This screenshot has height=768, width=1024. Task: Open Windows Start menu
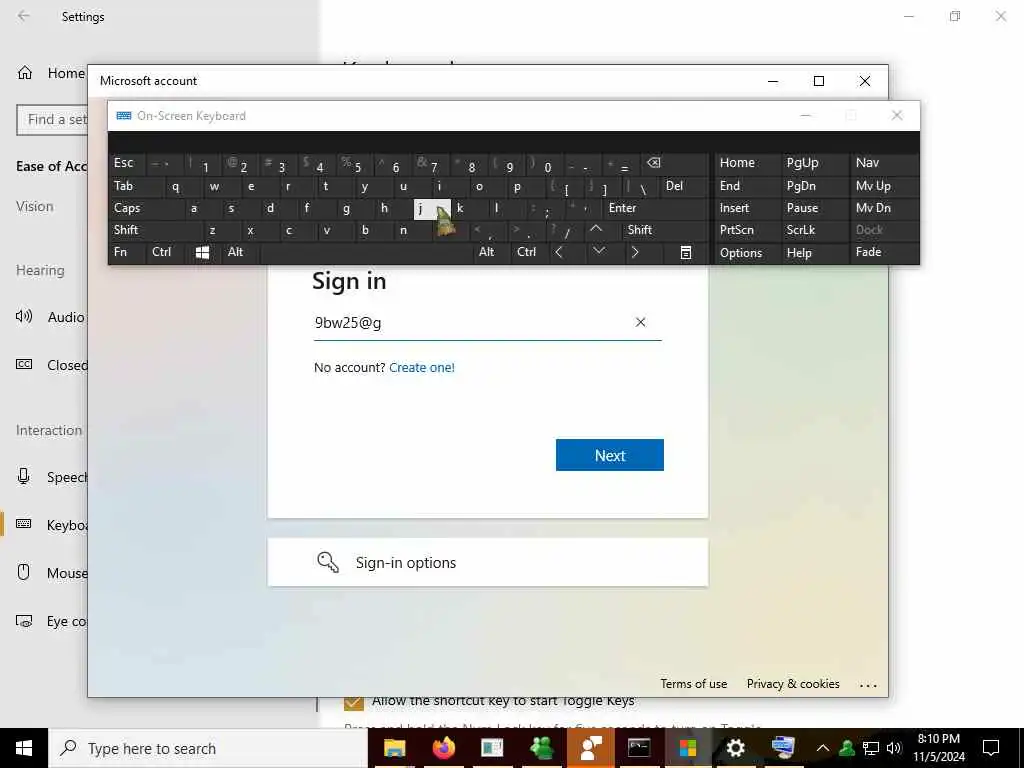[24, 748]
